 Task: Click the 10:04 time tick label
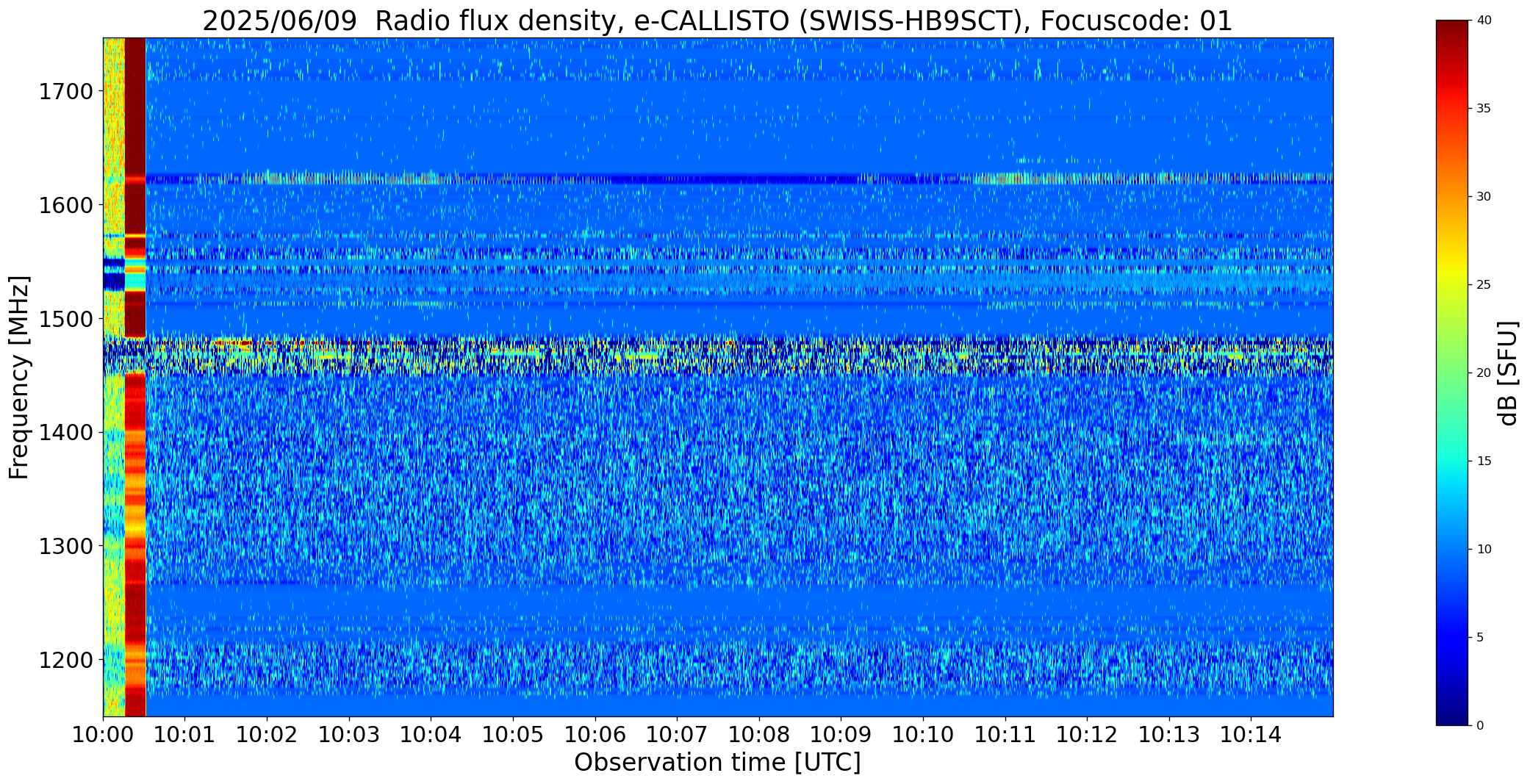point(431,735)
